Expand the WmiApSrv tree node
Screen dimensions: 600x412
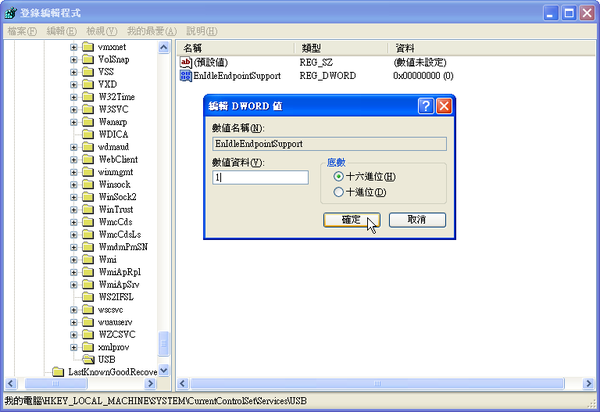73,285
